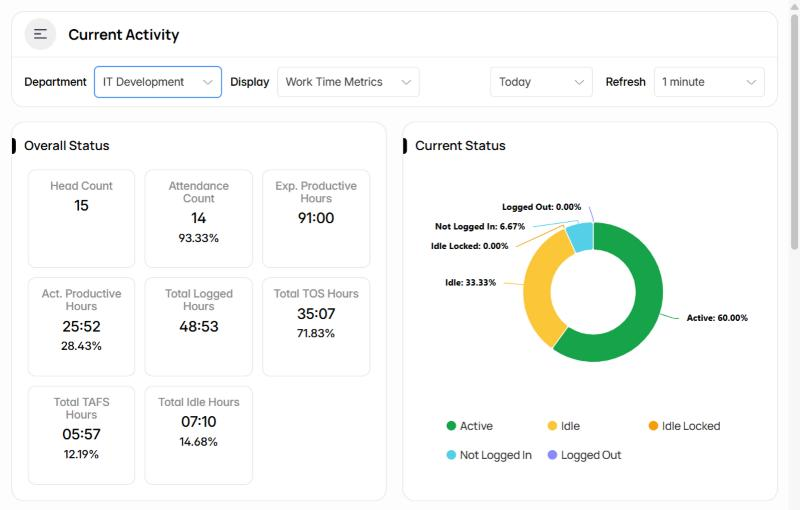Open the Exp. Productive Hours card

click(x=316, y=218)
